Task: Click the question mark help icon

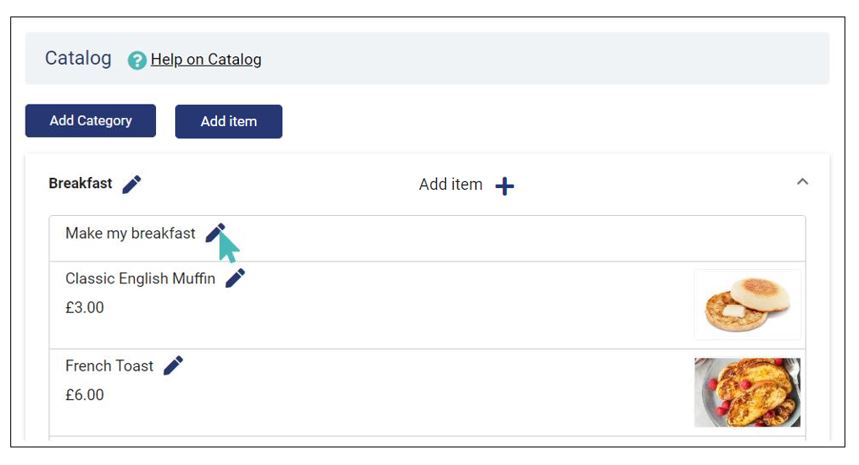Action: pyautogui.click(x=137, y=60)
